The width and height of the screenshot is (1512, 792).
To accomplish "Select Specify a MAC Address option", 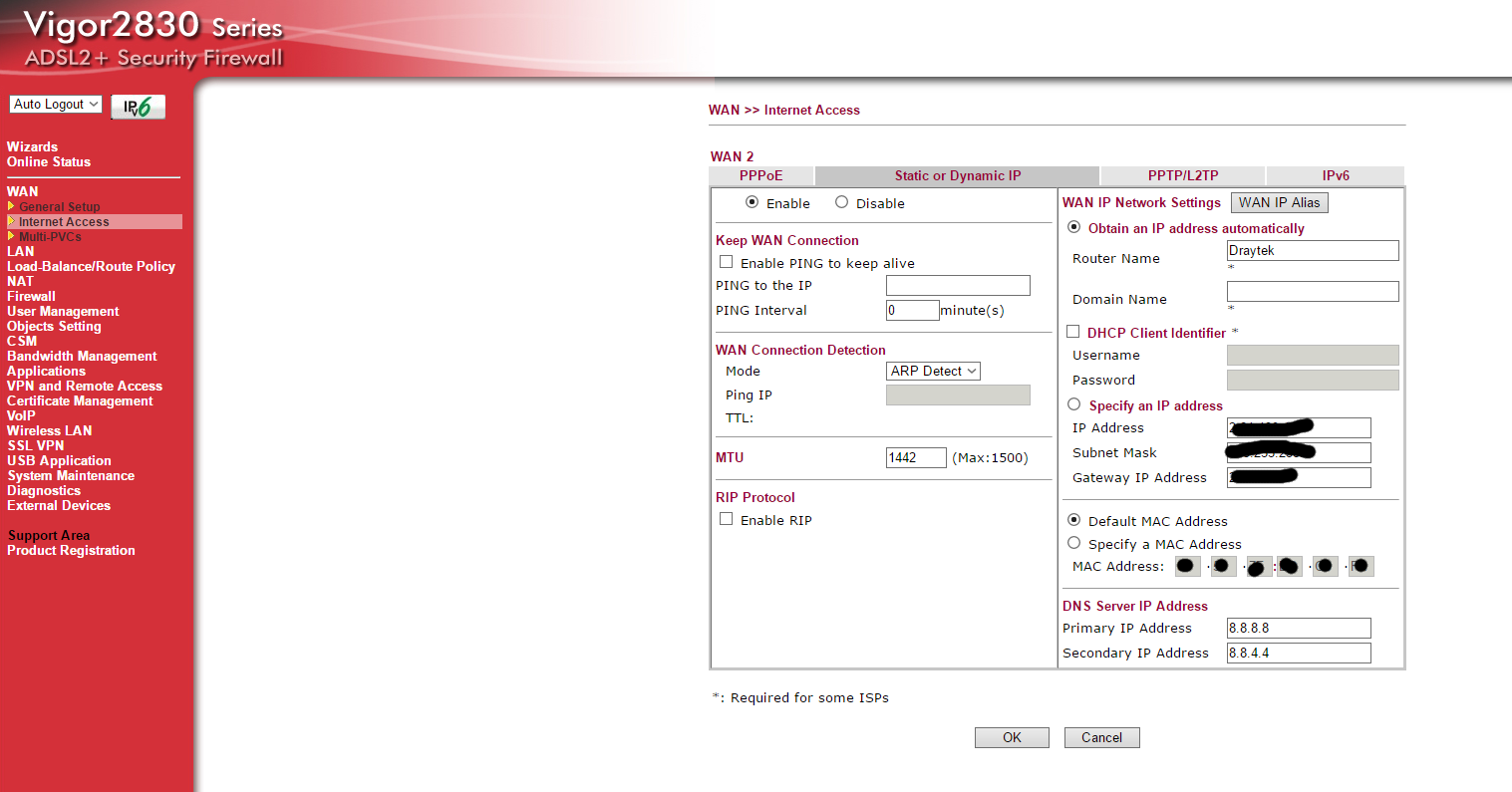I will pyautogui.click(x=1074, y=543).
